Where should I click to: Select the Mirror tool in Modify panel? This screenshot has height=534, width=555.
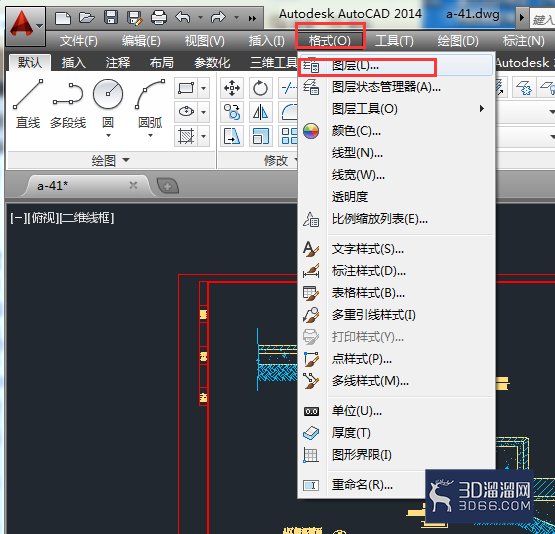pyautogui.click(x=260, y=112)
